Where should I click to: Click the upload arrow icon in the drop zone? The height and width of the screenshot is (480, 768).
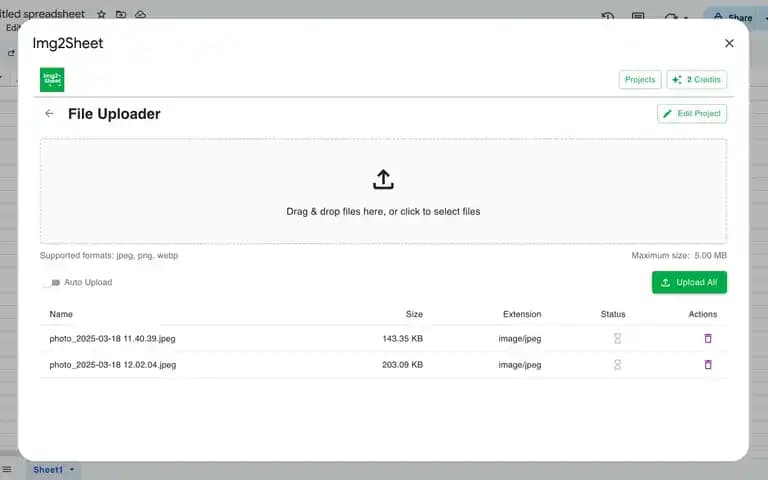[x=383, y=179]
